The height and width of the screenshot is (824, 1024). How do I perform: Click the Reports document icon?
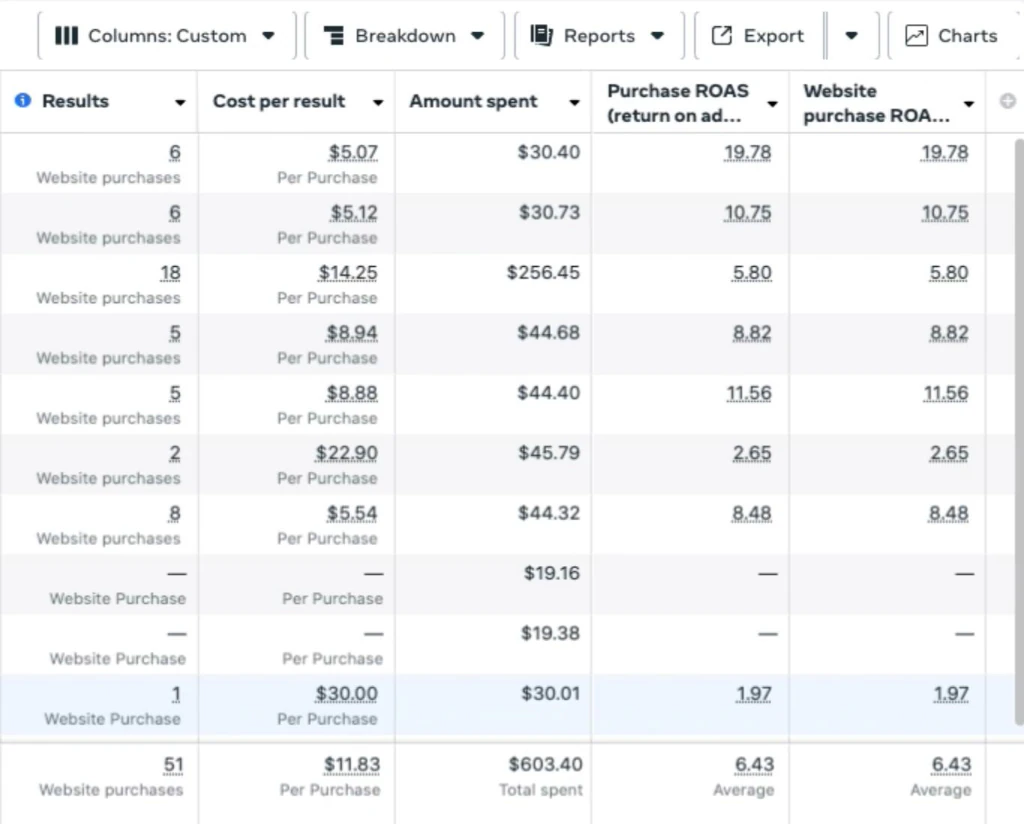click(x=541, y=35)
